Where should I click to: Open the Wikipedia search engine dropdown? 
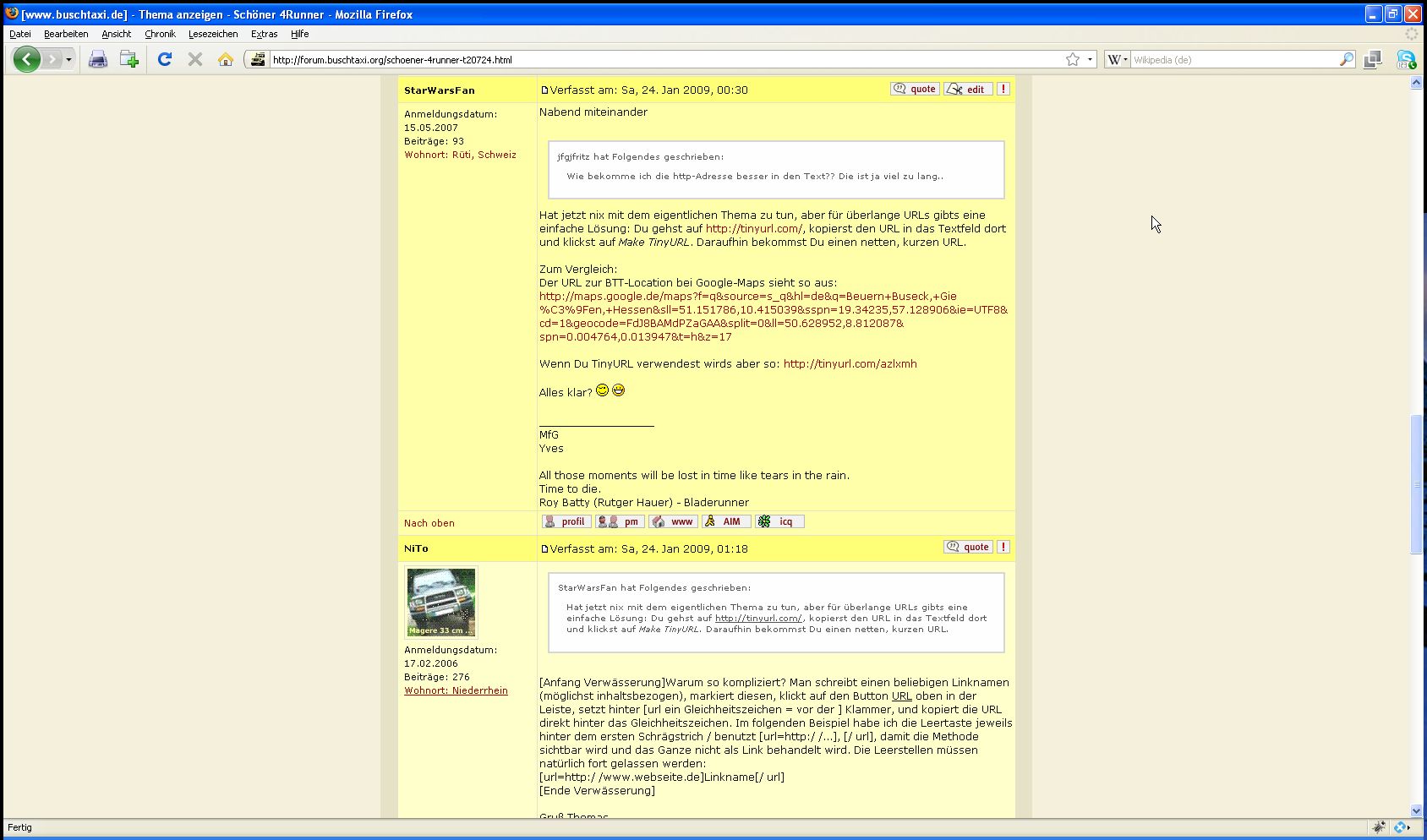(1118, 59)
